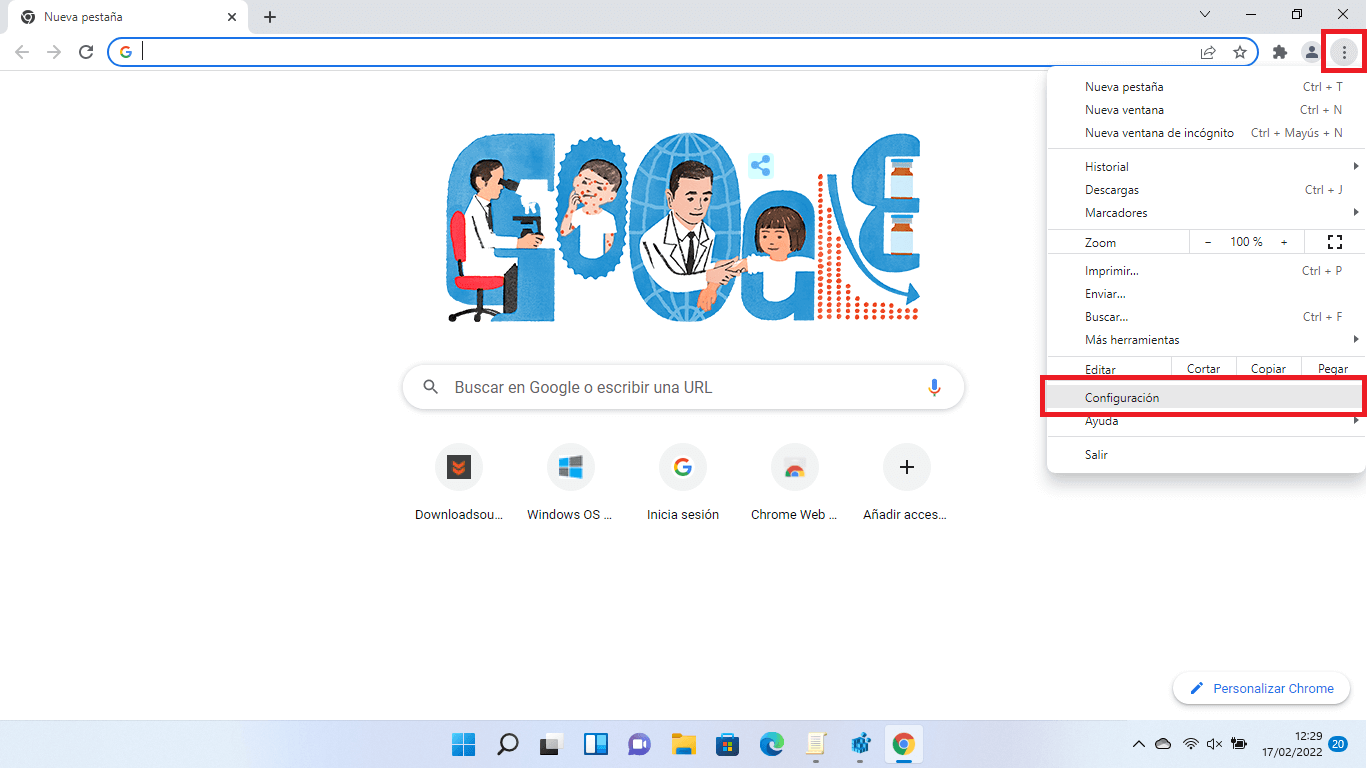
Task: Share the Google doodle
Action: [x=760, y=165]
